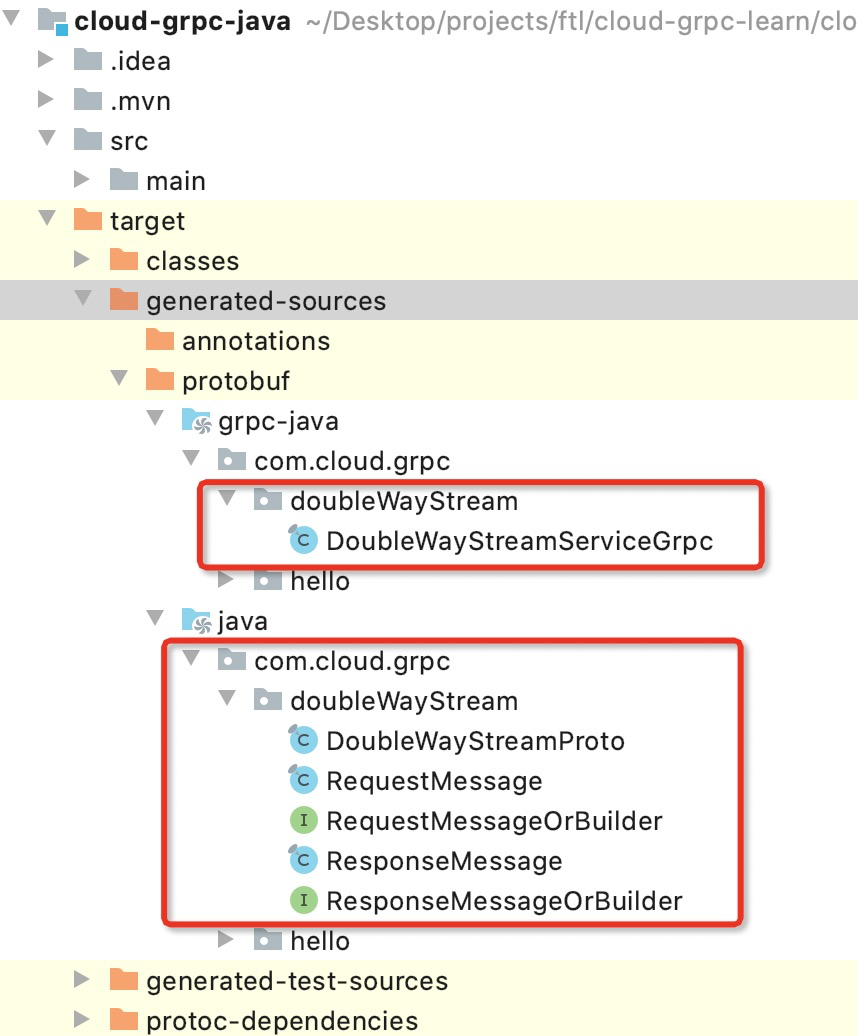The width and height of the screenshot is (858, 1036).
Task: Click the orange target folder icon
Action: click(87, 220)
